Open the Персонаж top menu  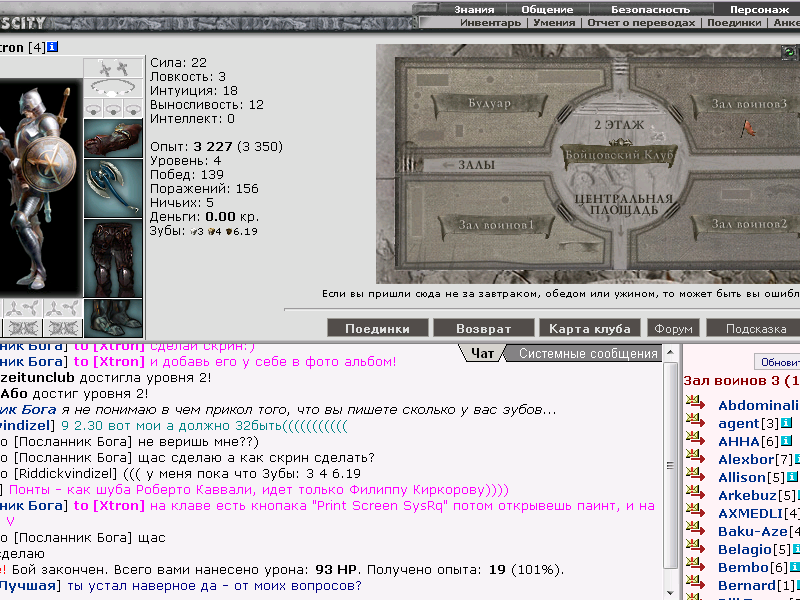[x=759, y=9]
